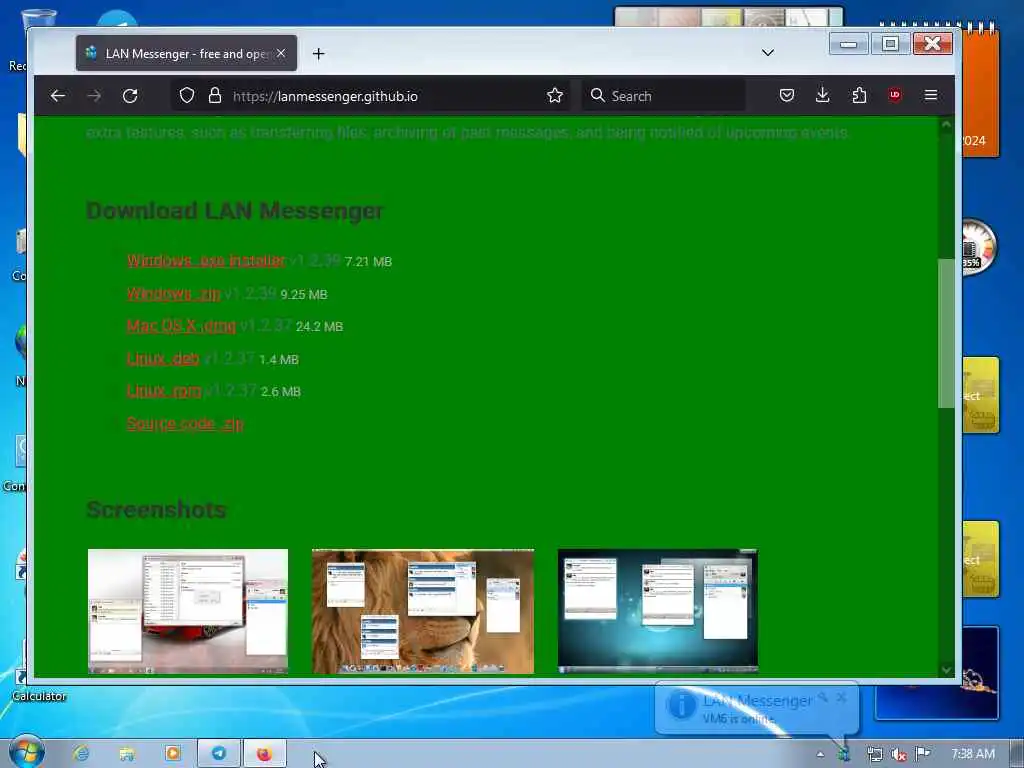Expand the list all tabs chevron
Screen dimensions: 1024x768
click(768, 53)
